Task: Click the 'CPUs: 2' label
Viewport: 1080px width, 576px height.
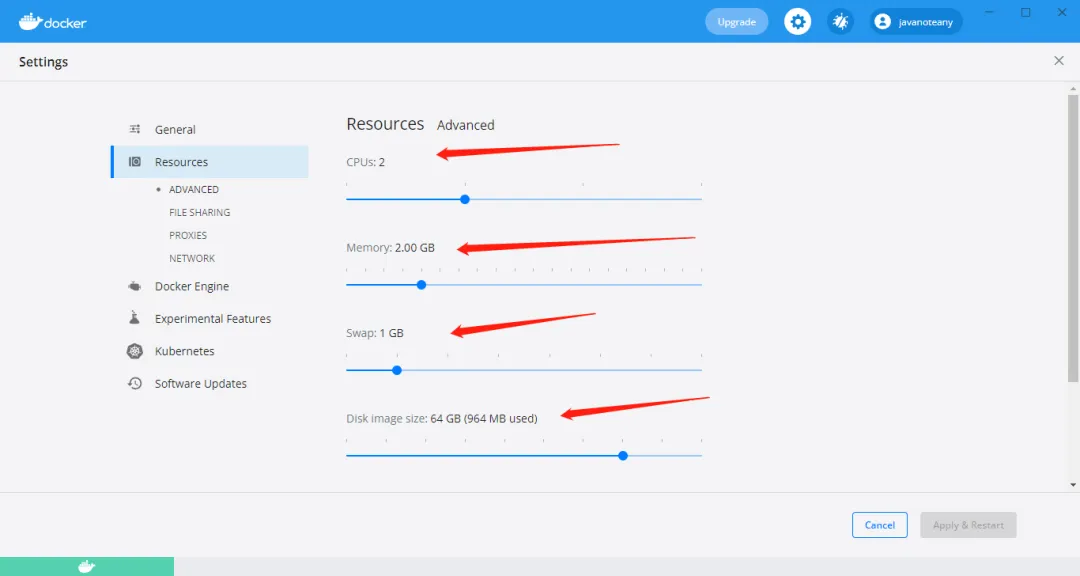Action: 366,162
